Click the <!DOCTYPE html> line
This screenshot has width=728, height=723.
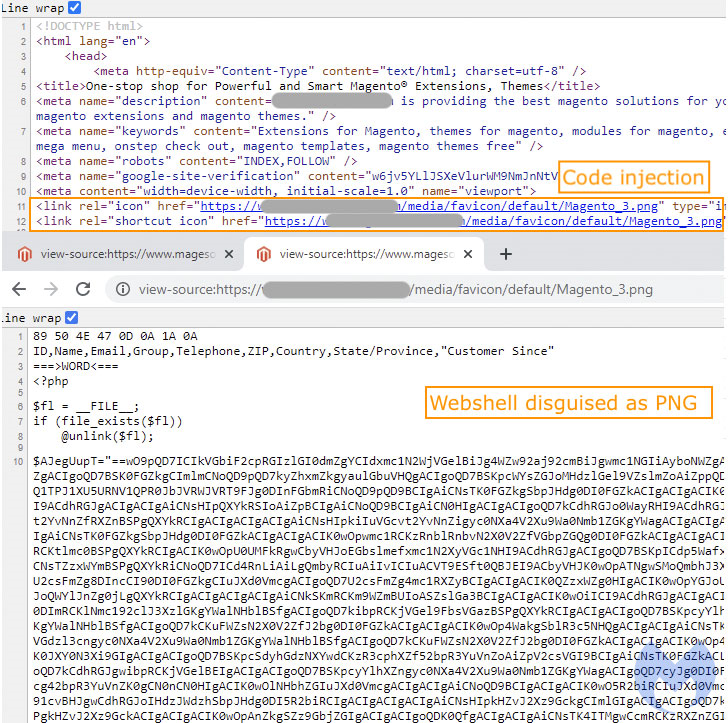[90, 26]
